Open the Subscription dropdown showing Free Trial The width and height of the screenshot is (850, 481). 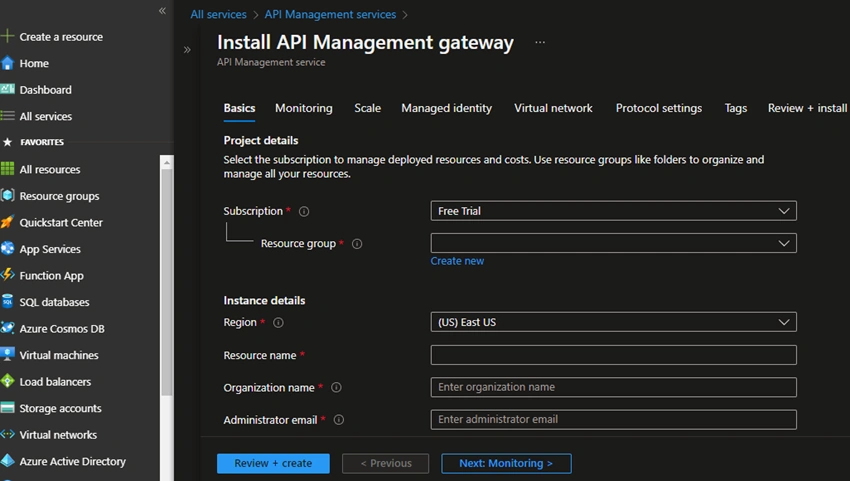(x=614, y=211)
